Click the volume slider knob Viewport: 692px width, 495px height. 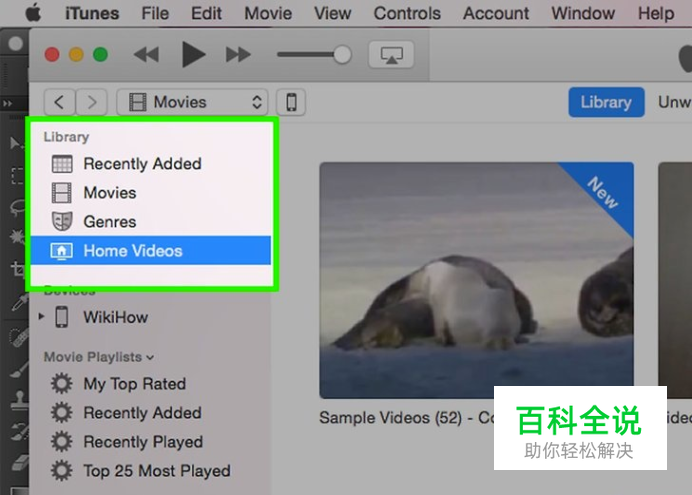point(342,55)
